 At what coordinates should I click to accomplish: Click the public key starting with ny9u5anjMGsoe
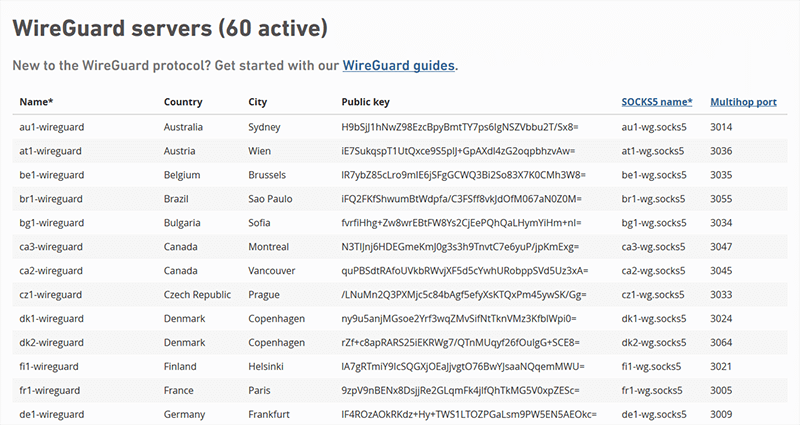459,319
